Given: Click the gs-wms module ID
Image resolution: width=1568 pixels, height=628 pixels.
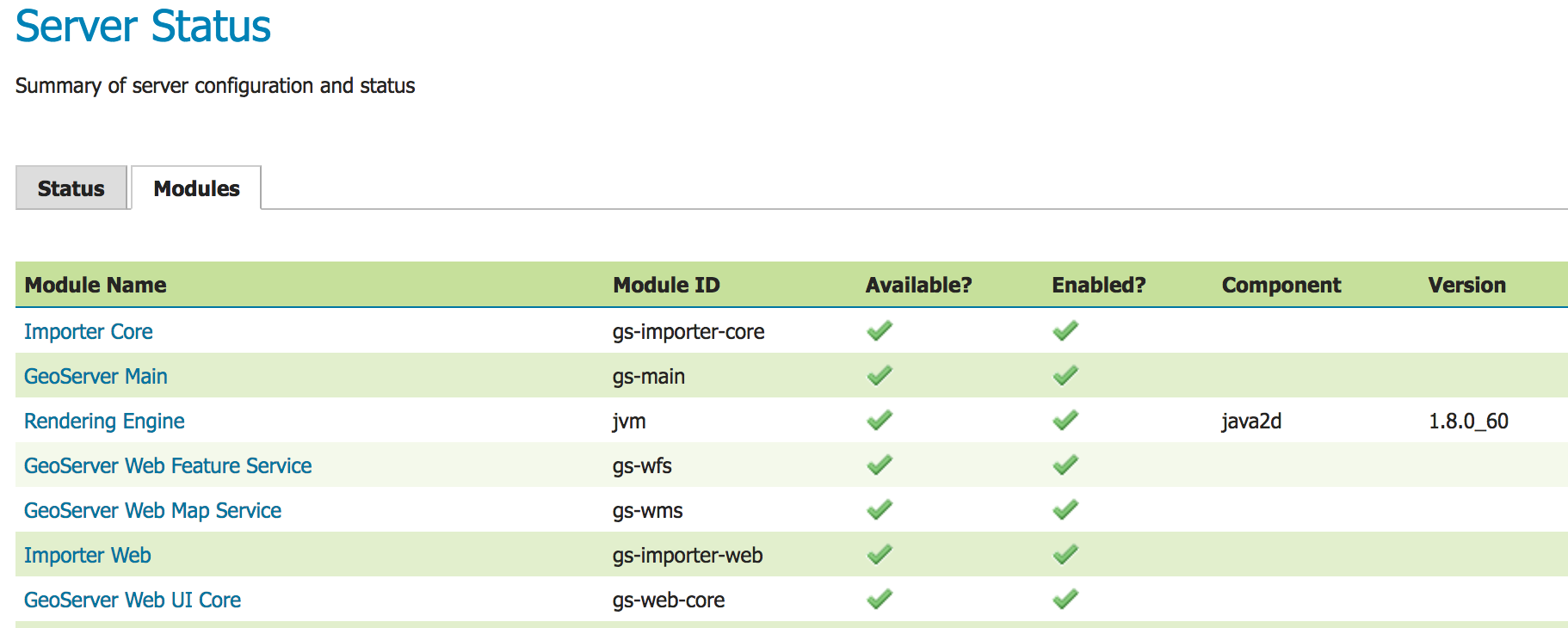Looking at the screenshot, I should pos(648,511).
